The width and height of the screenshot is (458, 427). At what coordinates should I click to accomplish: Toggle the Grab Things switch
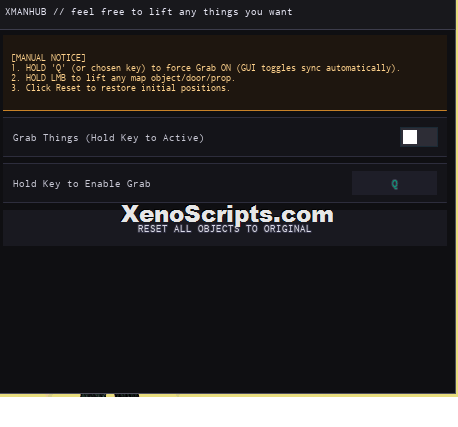pos(419,137)
